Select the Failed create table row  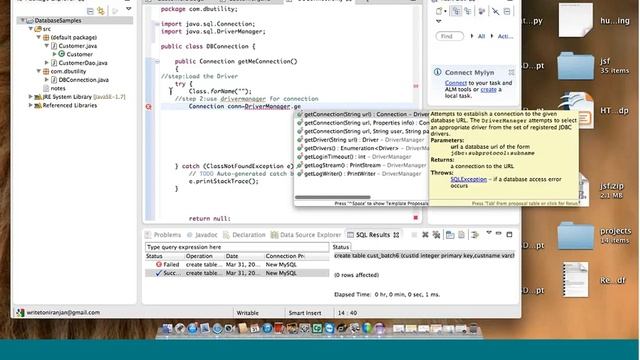[x=237, y=264]
